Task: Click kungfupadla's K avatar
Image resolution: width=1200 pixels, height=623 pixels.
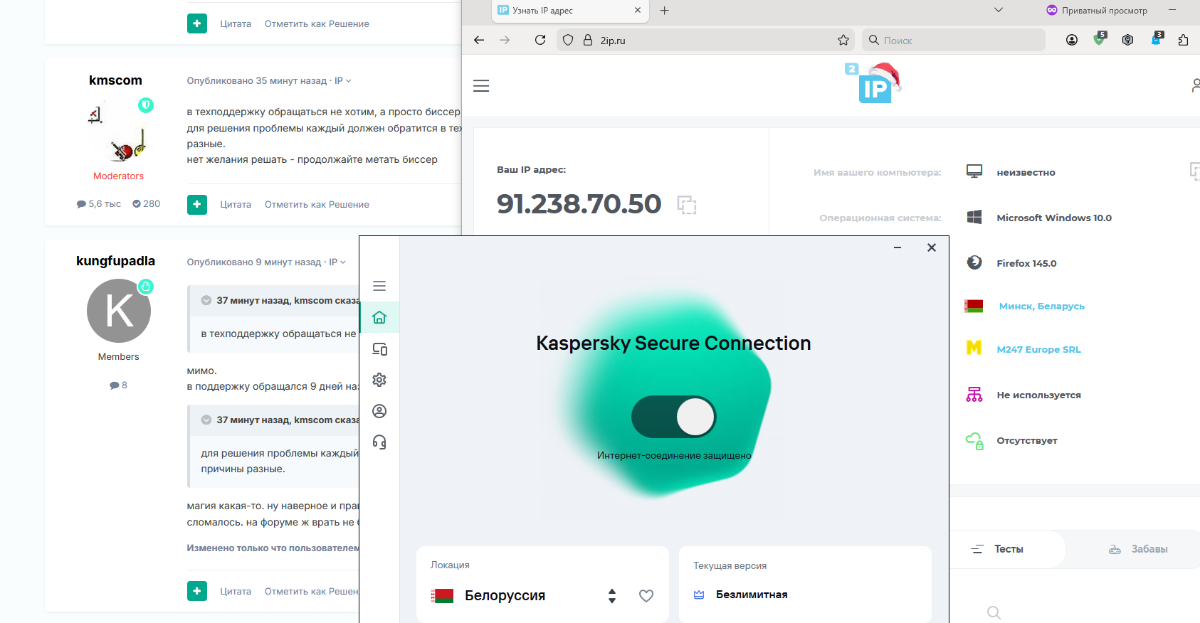Action: [x=119, y=311]
